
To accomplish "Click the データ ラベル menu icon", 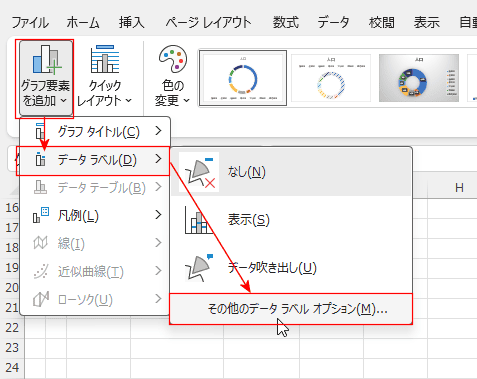I will click(x=40, y=159).
